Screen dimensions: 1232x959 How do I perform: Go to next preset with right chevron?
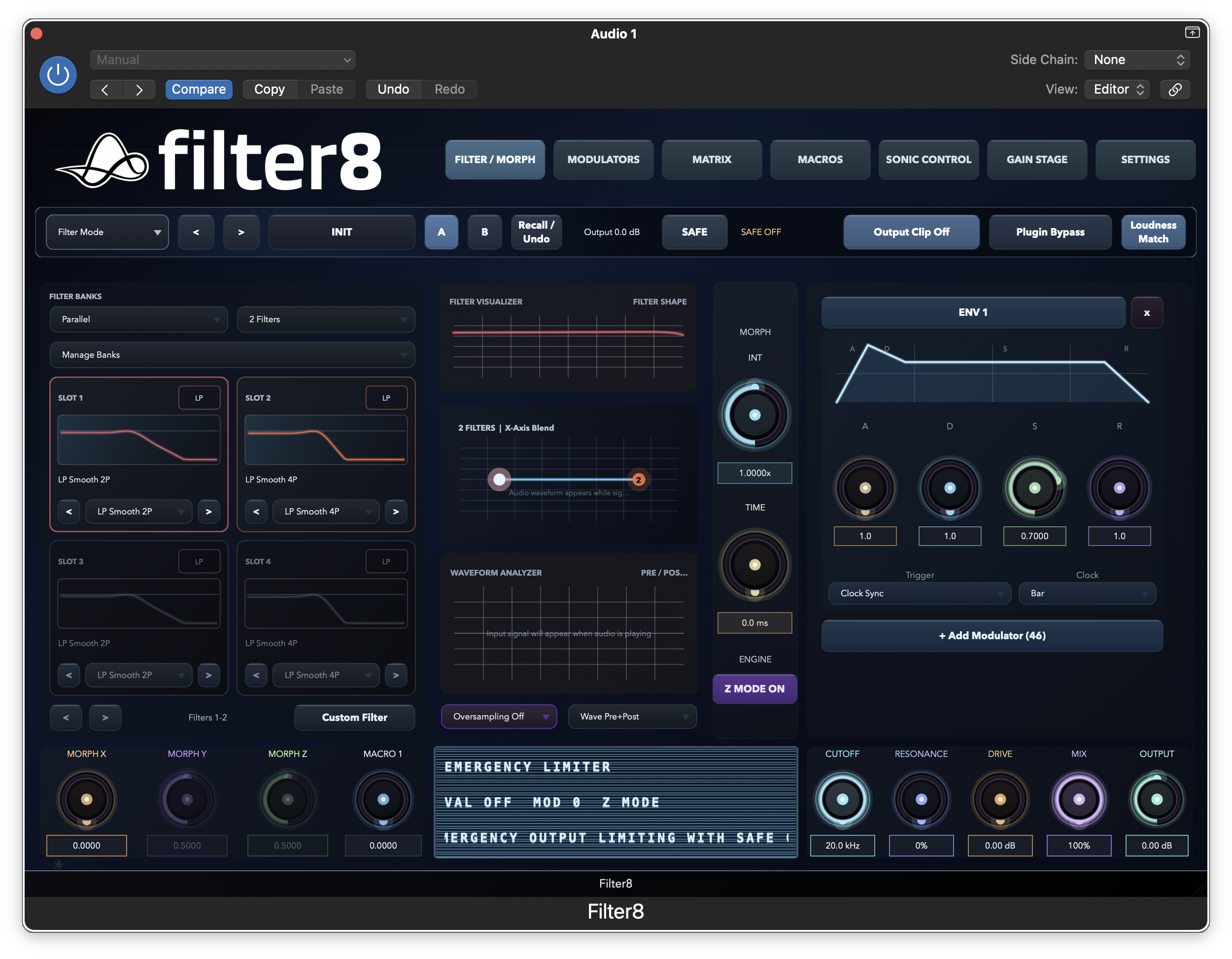point(139,90)
